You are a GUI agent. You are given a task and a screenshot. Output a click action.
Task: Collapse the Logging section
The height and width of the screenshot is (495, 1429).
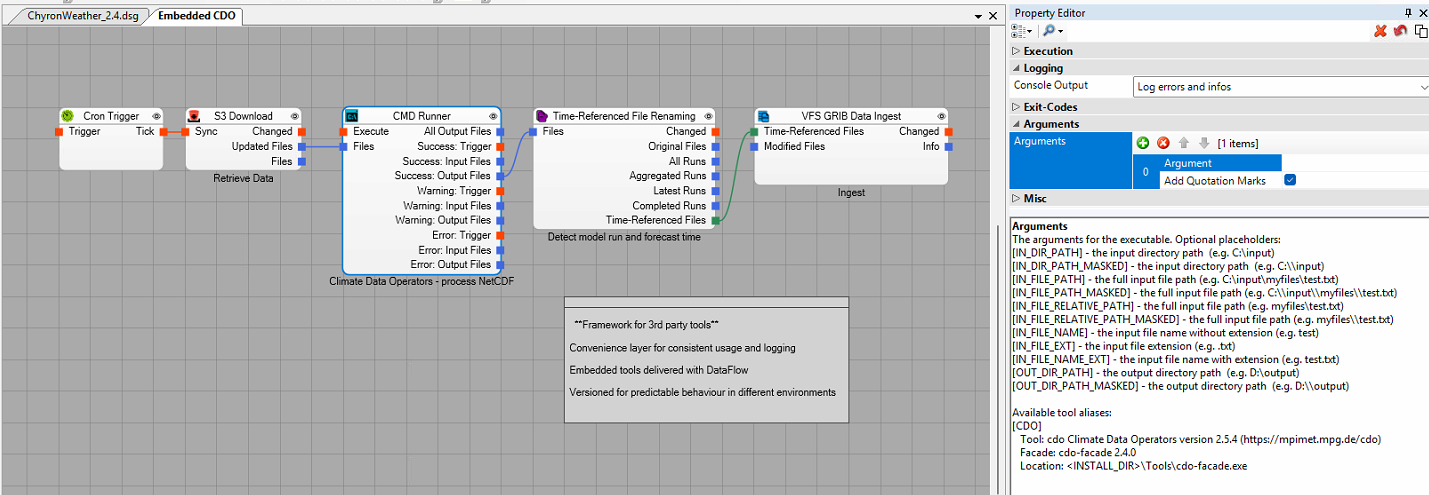pos(1017,68)
